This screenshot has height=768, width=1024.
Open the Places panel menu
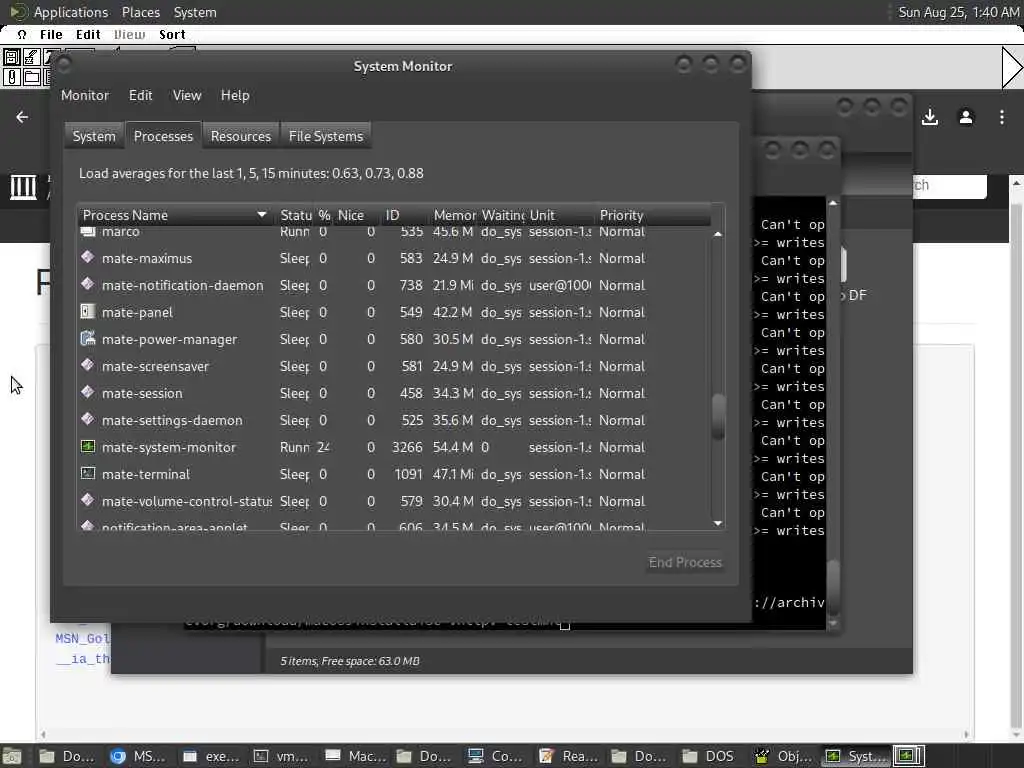pyautogui.click(x=140, y=12)
